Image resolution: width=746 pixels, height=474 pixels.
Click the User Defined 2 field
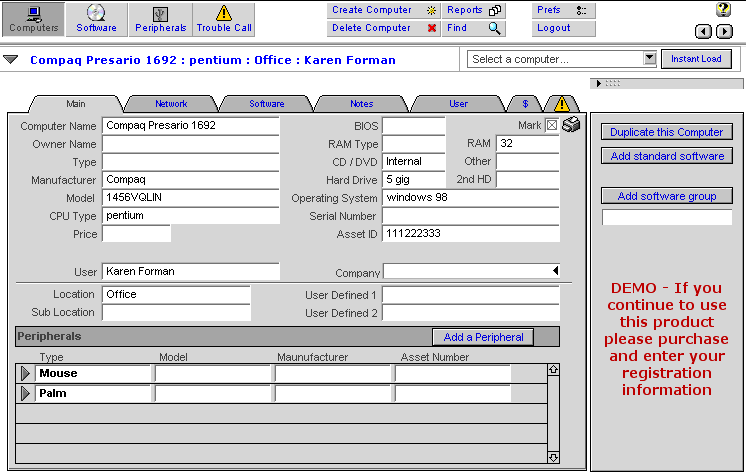(471, 313)
